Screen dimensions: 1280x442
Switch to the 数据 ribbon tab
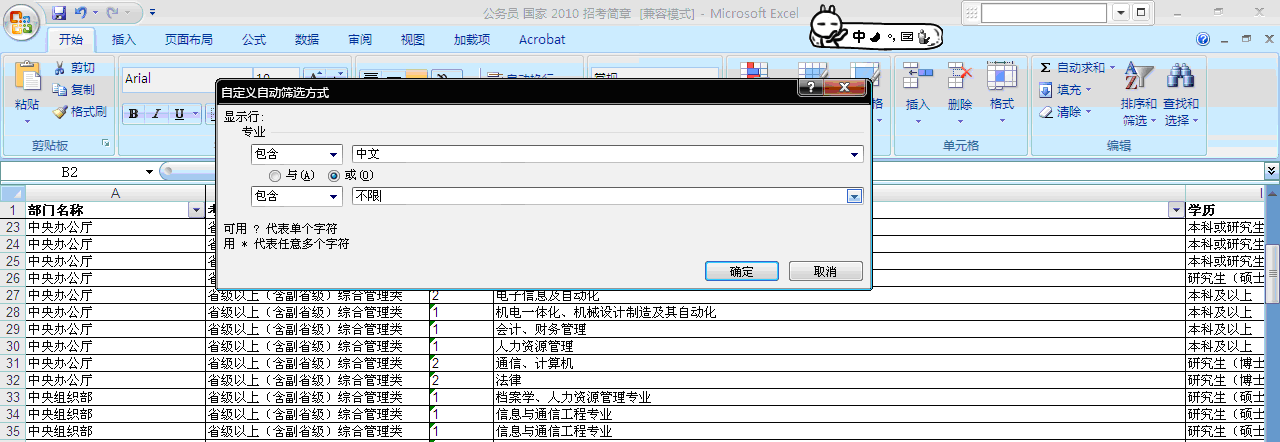307,40
